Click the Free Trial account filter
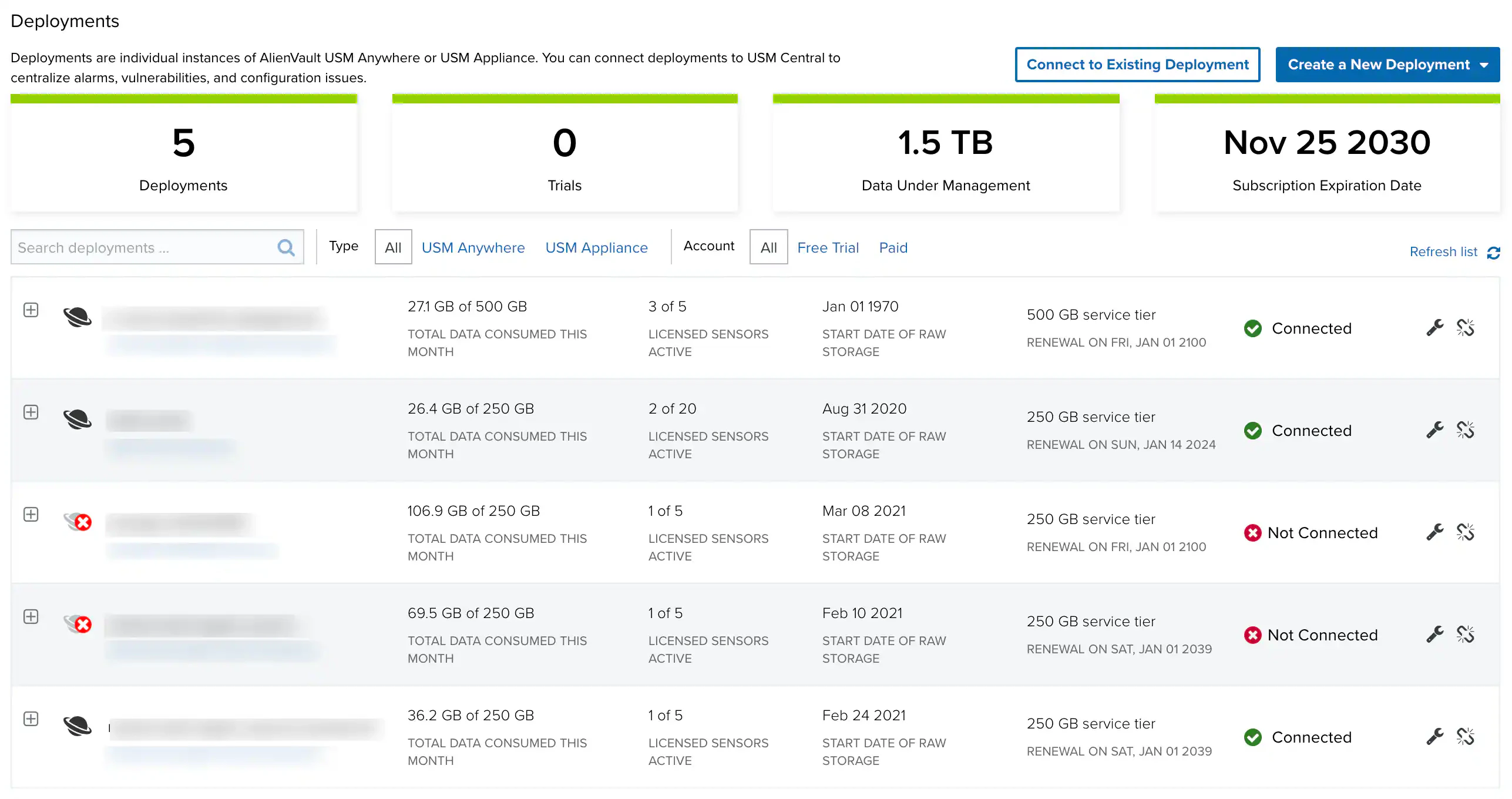1512x799 pixels. [828, 247]
